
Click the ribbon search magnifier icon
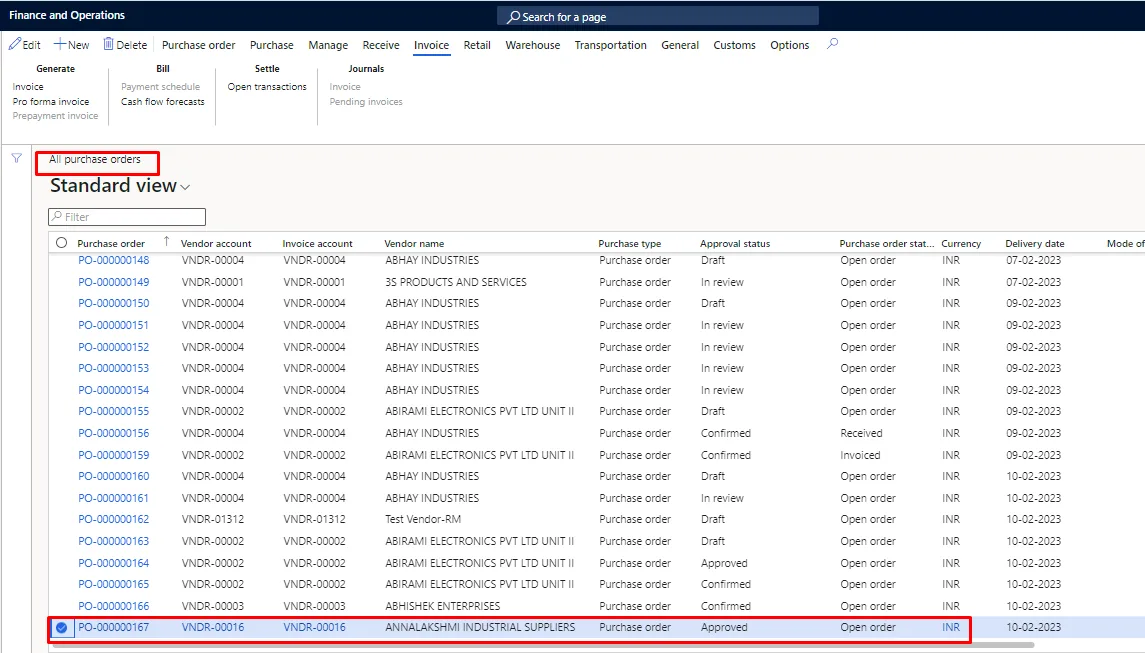click(832, 45)
